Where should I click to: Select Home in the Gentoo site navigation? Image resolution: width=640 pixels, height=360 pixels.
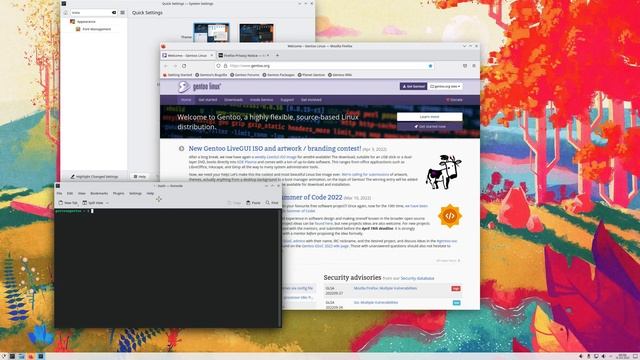click(186, 100)
